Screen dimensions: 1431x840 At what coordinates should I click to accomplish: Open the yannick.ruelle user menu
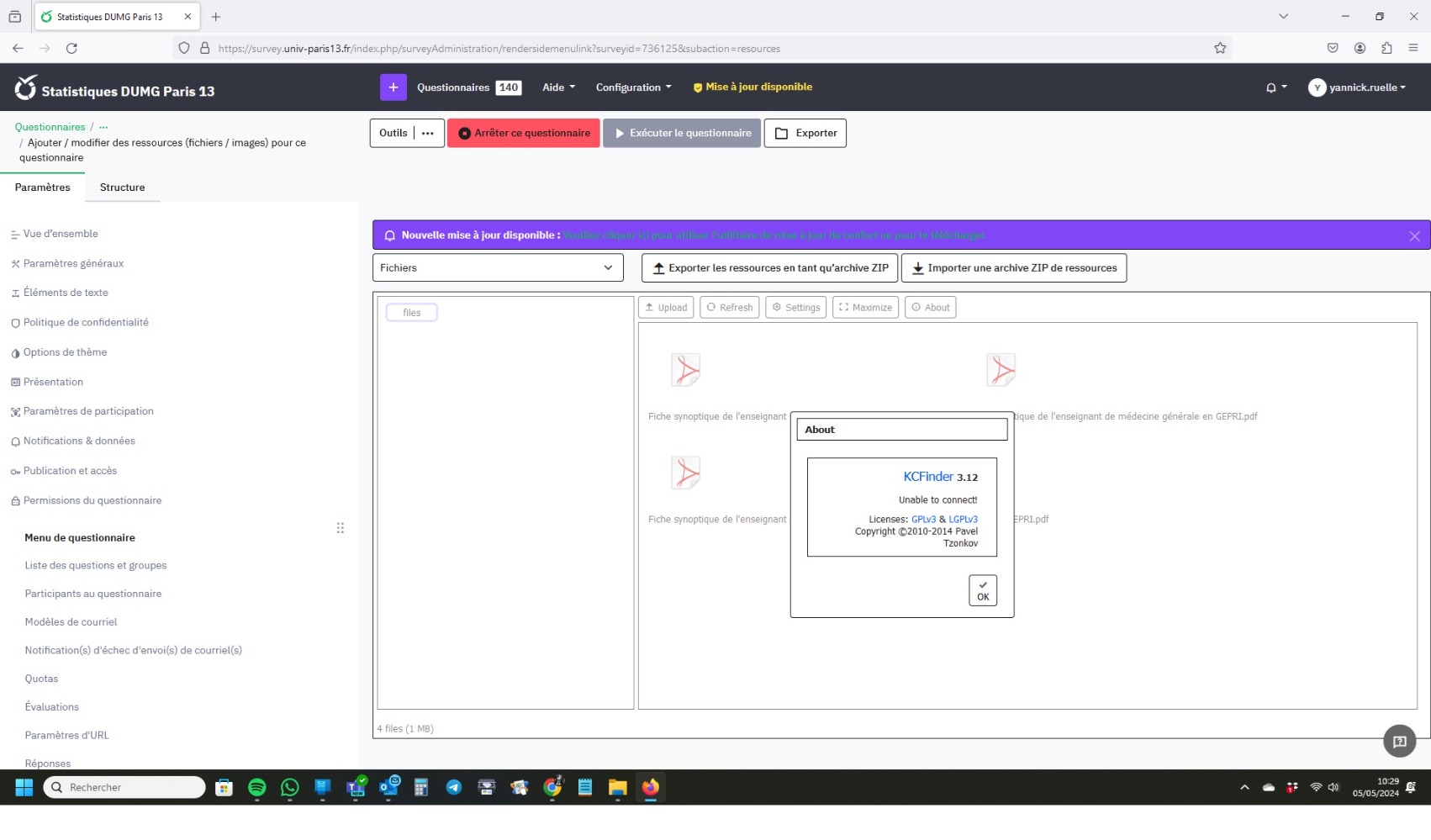pos(1357,87)
